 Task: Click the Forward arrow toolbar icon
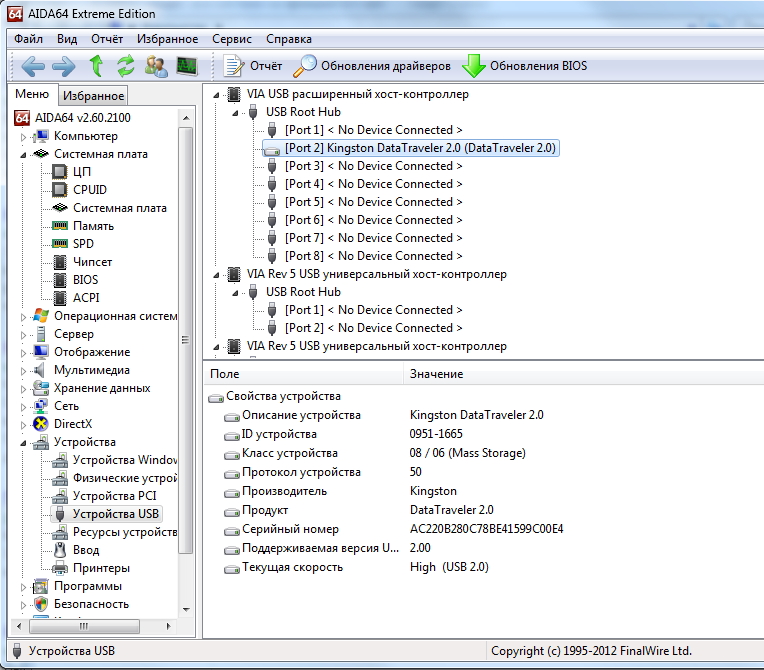coord(64,66)
